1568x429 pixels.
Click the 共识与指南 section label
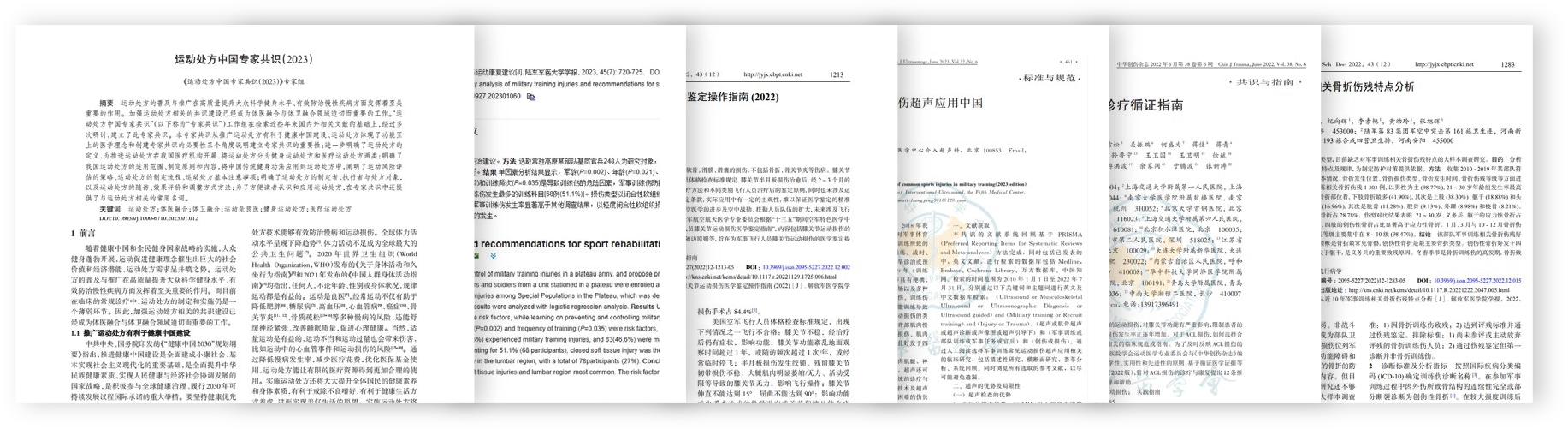point(1266,81)
